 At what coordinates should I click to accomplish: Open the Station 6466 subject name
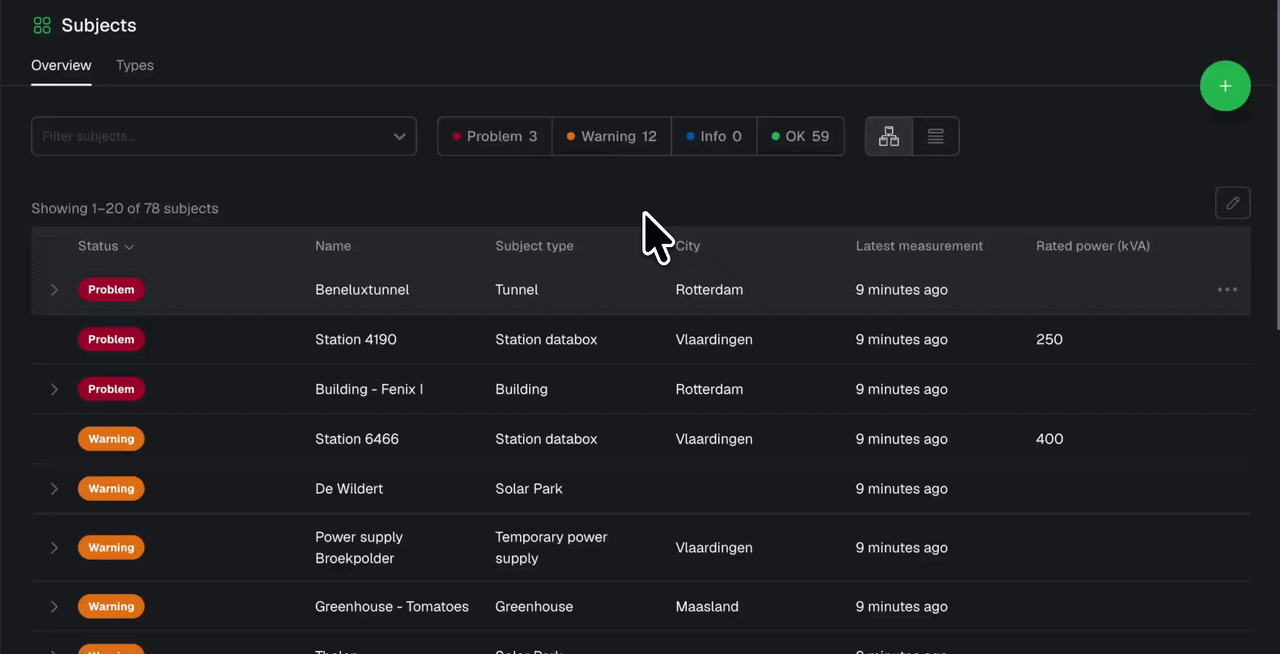tap(357, 439)
